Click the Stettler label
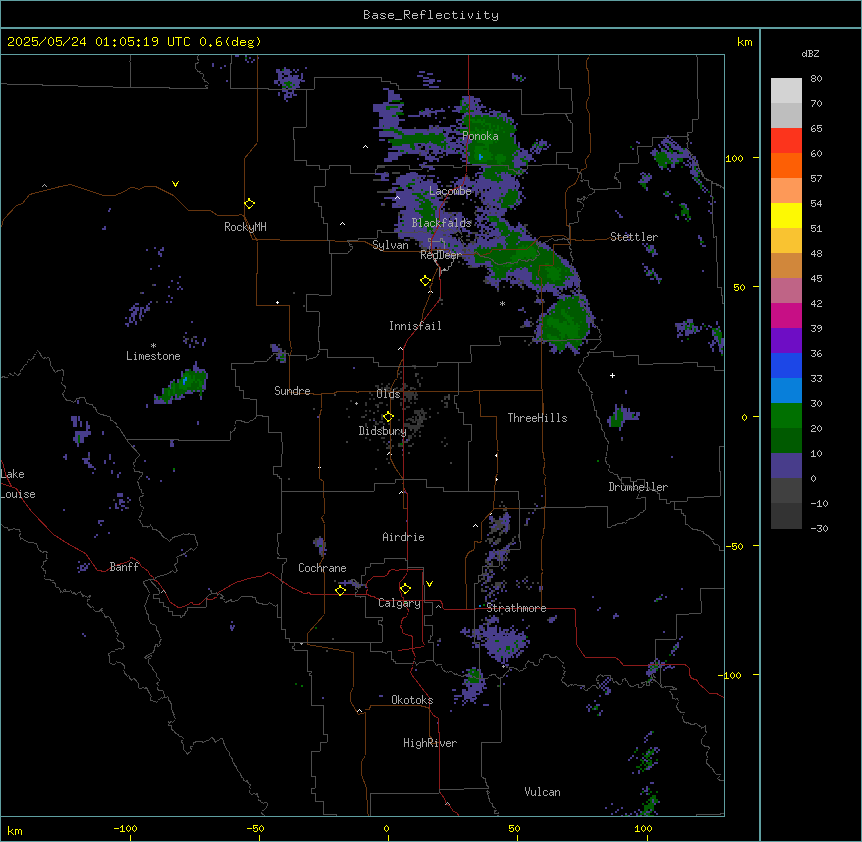 coord(634,237)
